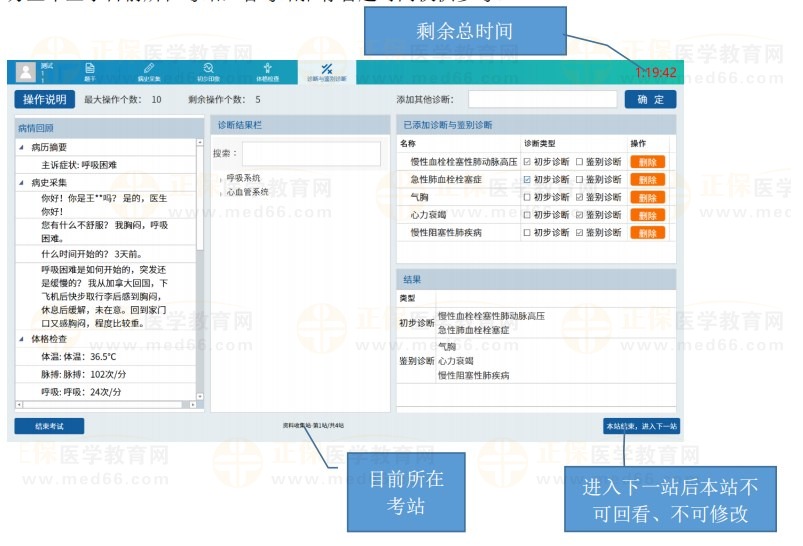Toggle 初步诊断 for 急性肺血栓栓塞症
The image size is (803, 546).
pos(527,180)
